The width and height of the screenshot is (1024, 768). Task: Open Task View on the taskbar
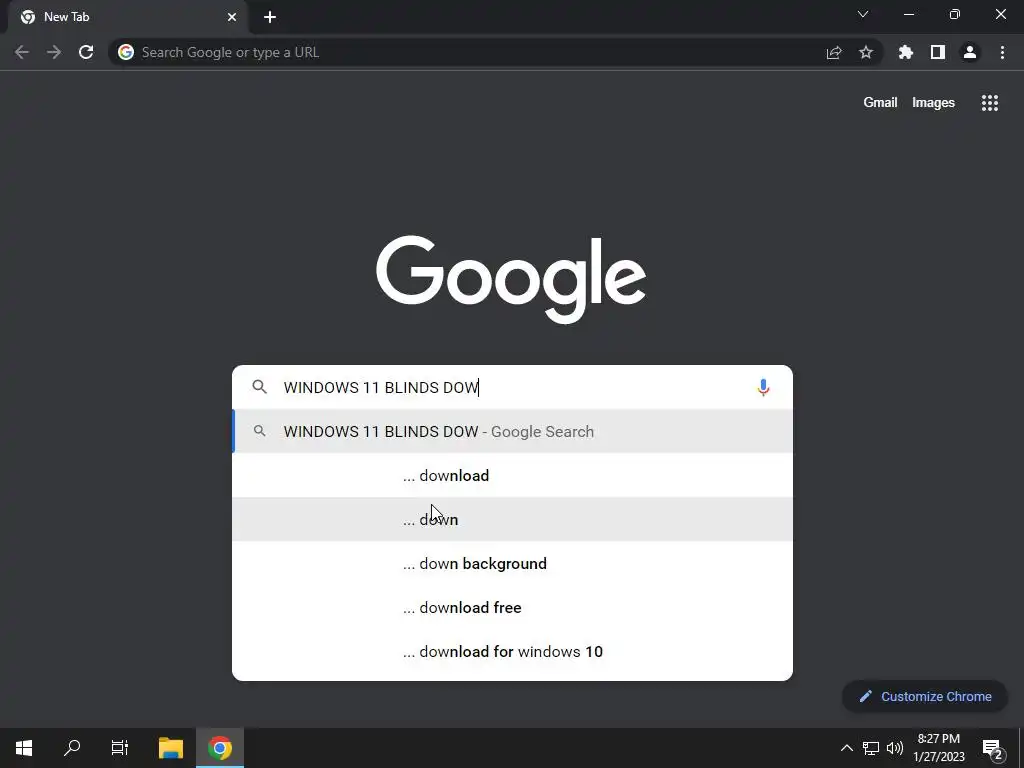pos(120,748)
